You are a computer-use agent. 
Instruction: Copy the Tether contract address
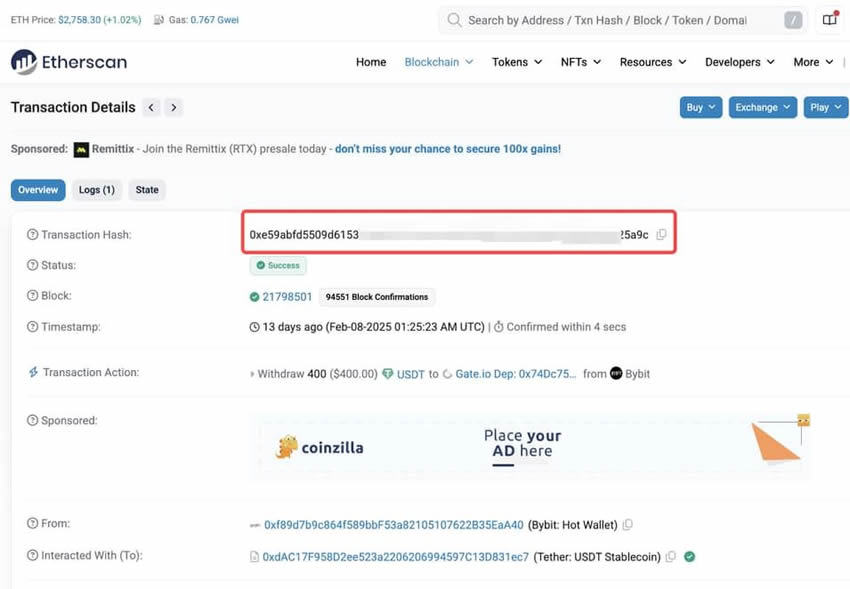(670, 557)
